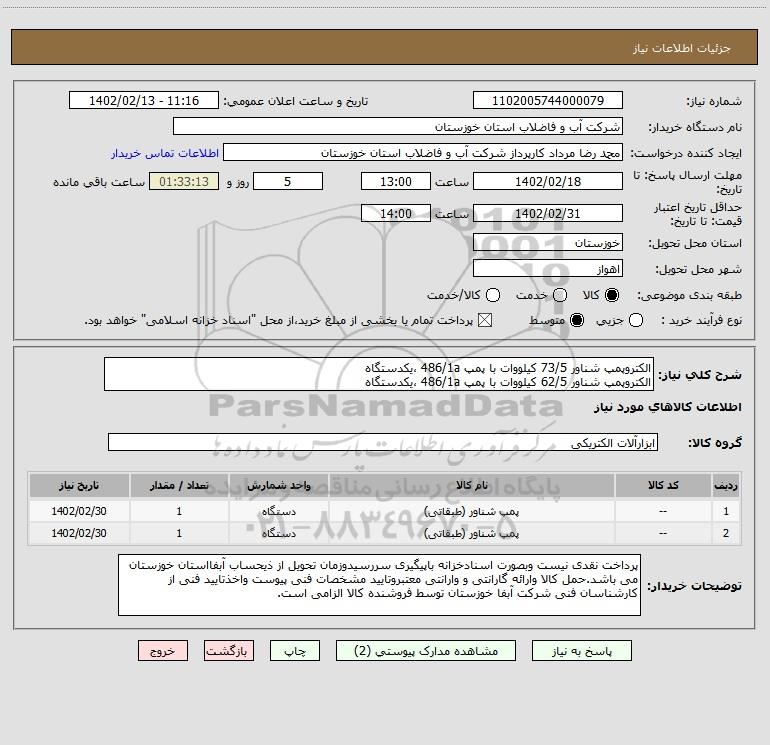Click the چاپ print button
770x745 pixels.
(x=295, y=651)
